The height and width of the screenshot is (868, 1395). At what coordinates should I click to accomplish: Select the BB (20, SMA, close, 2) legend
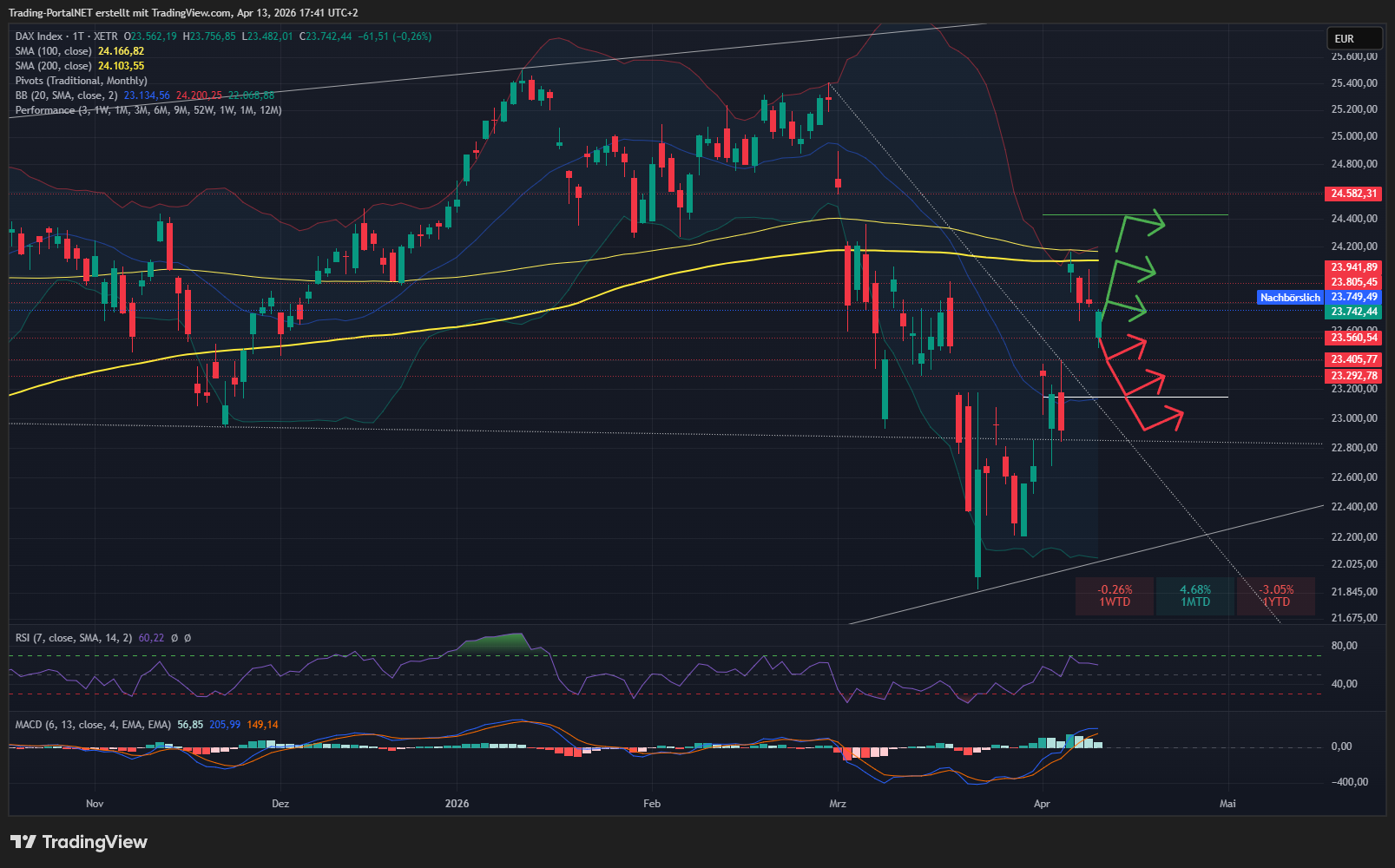[x=66, y=95]
